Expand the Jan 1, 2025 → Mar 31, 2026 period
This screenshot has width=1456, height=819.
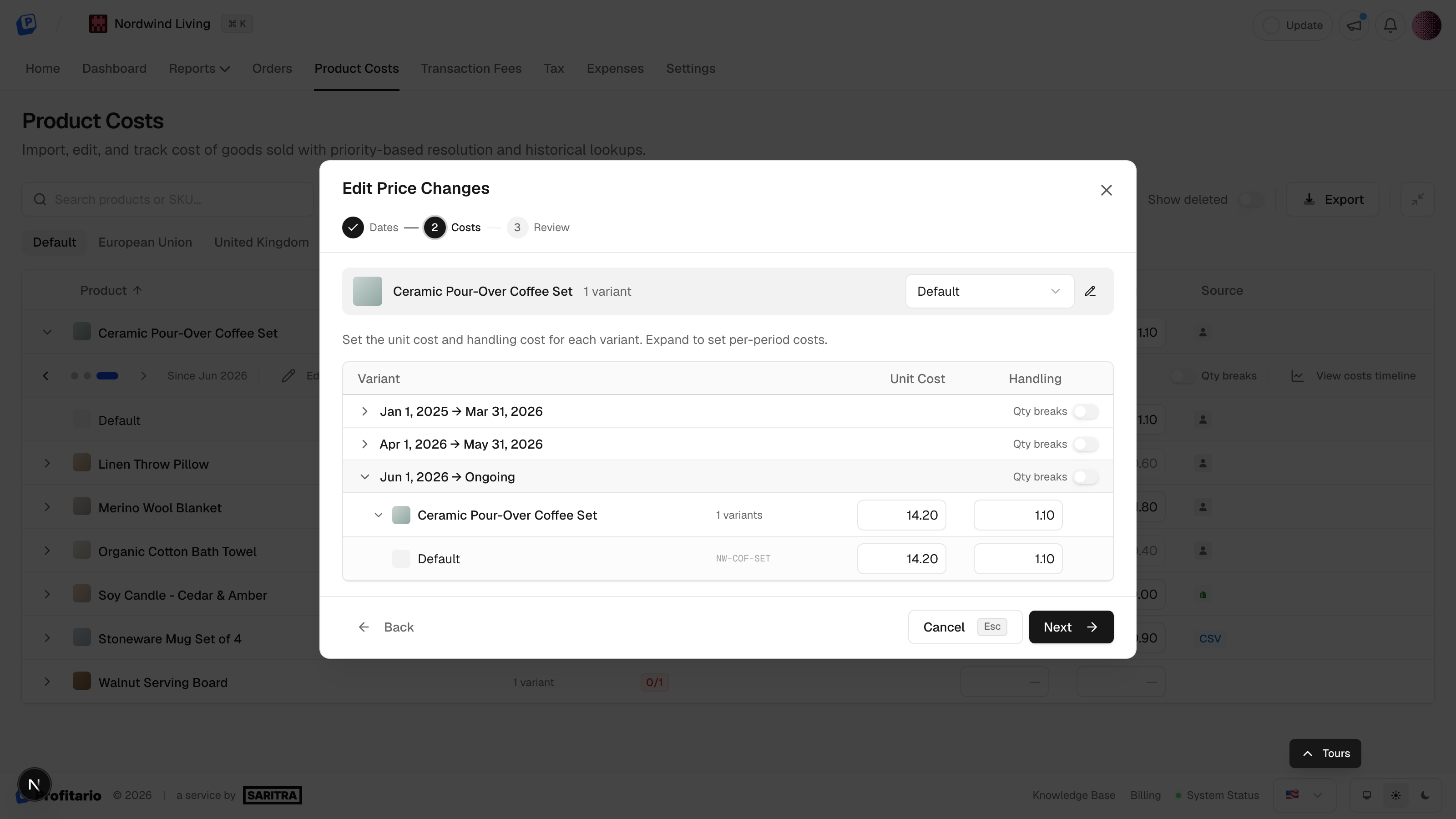364,411
